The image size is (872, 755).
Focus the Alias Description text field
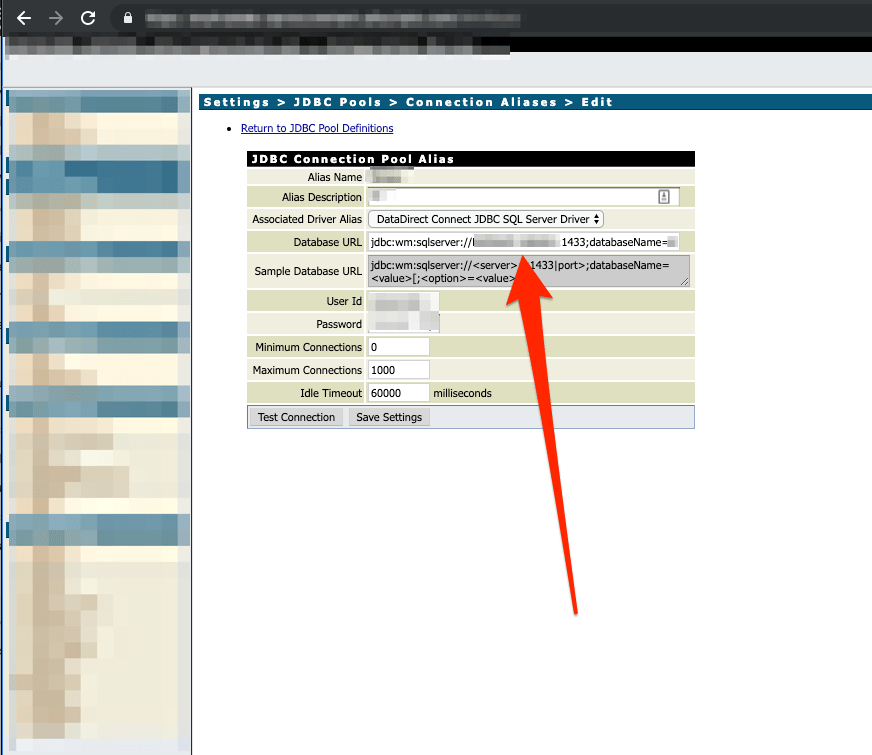coord(510,196)
